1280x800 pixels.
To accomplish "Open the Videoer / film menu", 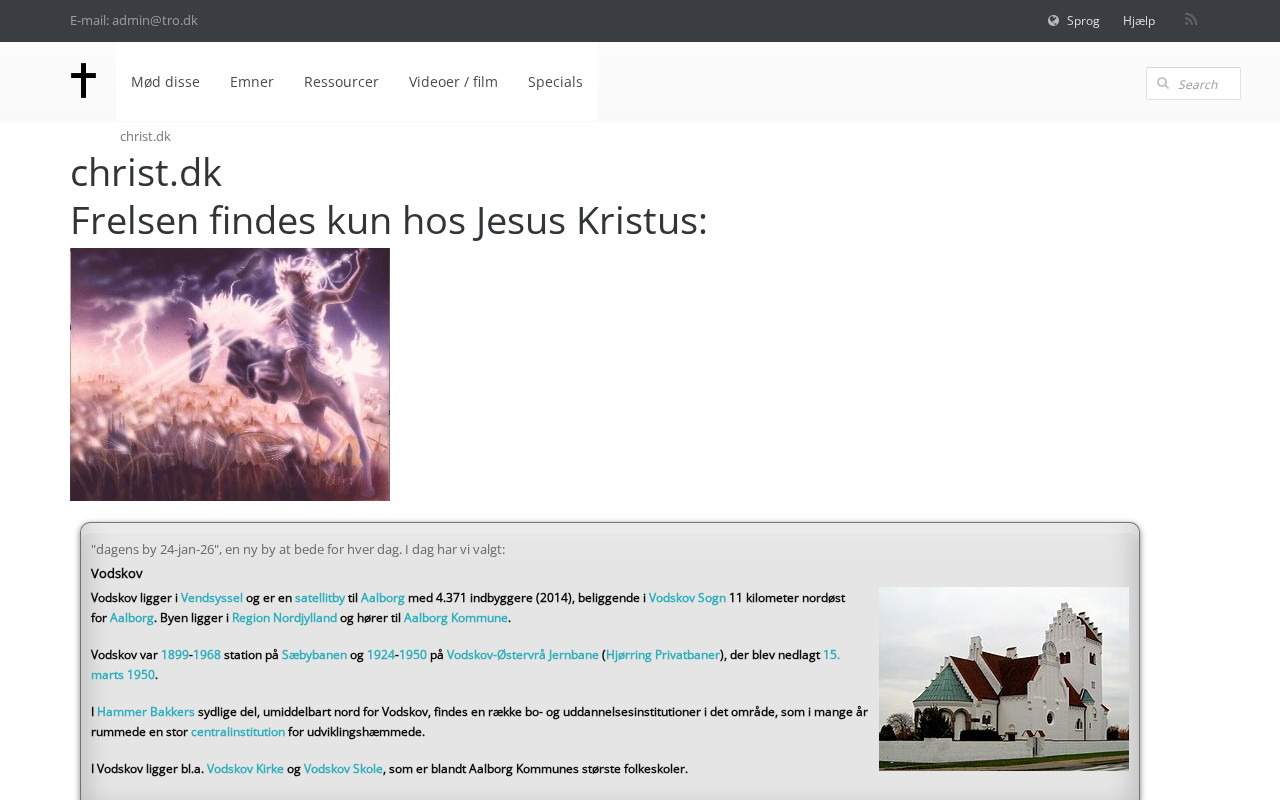I will click(453, 82).
